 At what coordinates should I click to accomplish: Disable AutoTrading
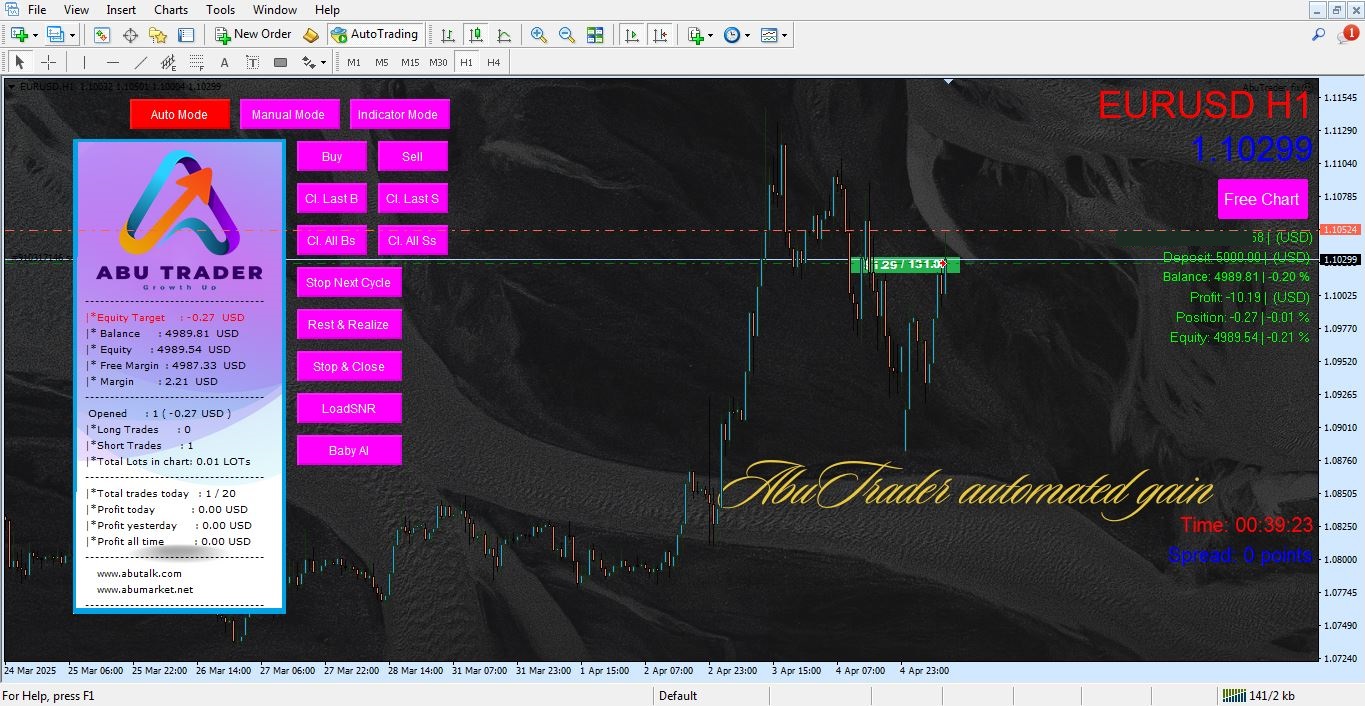coord(375,34)
